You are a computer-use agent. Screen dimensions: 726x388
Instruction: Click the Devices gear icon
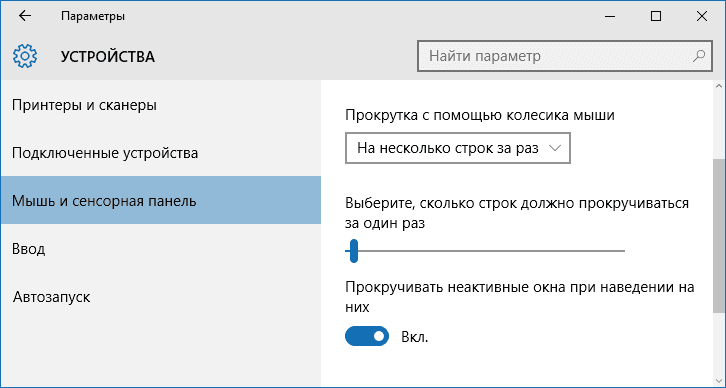click(x=25, y=56)
